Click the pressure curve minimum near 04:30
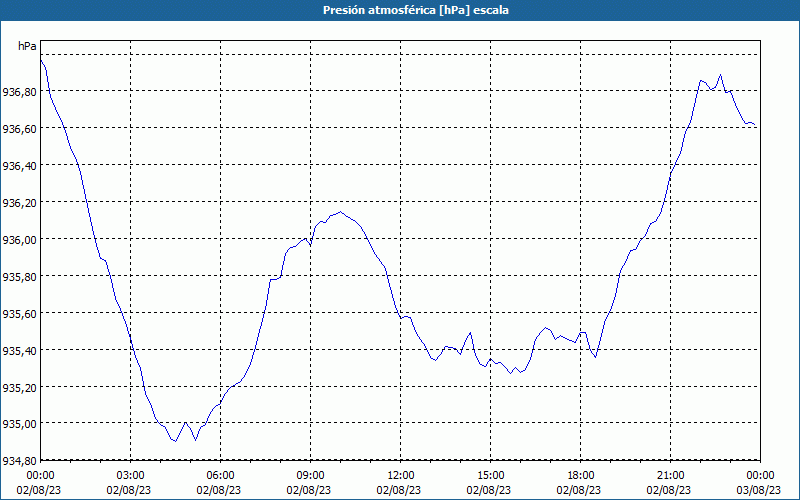The image size is (800, 500). [175, 441]
